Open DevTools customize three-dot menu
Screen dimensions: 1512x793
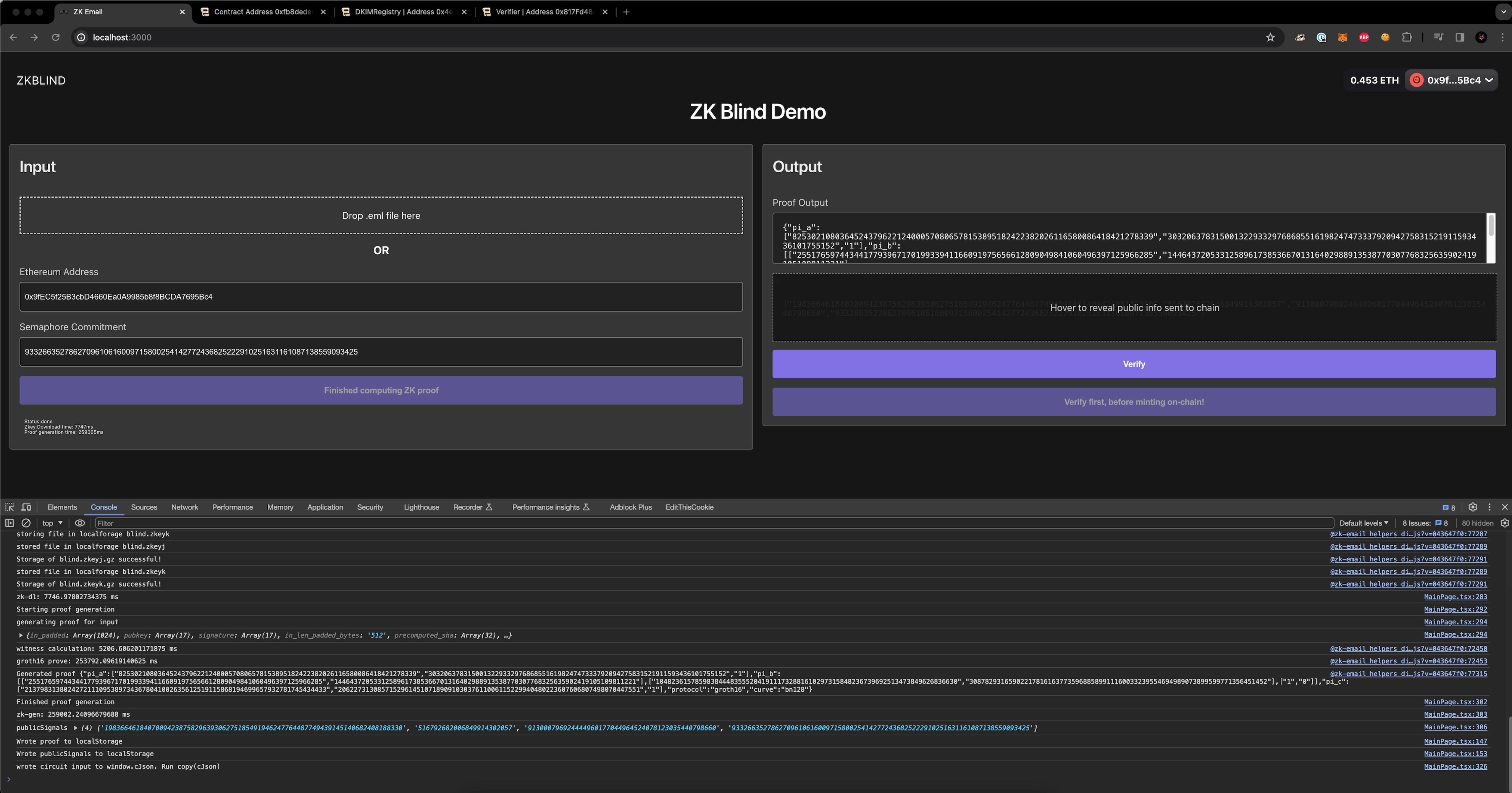pyautogui.click(x=1489, y=507)
